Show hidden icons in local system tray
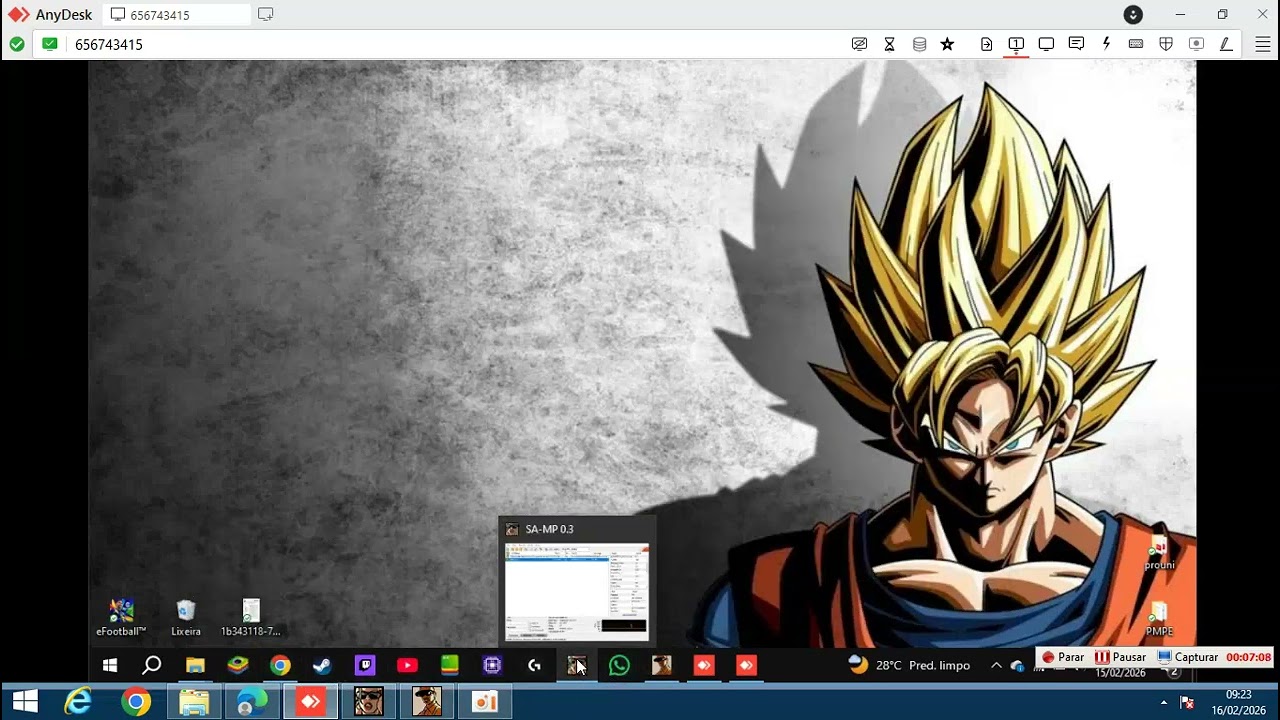The width and height of the screenshot is (1280, 720). 1164,702
